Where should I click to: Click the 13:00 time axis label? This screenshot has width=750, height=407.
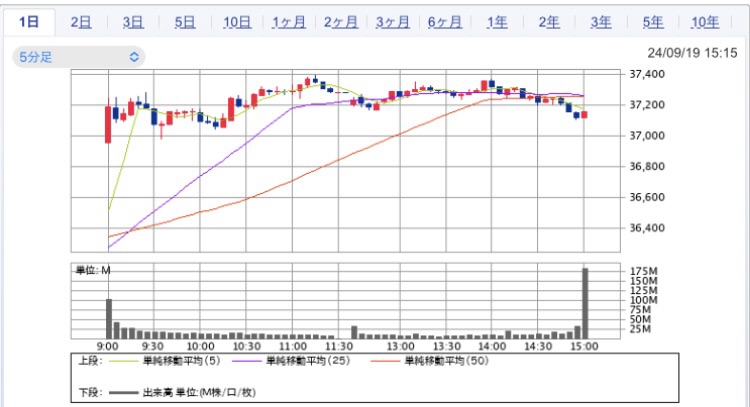point(400,346)
